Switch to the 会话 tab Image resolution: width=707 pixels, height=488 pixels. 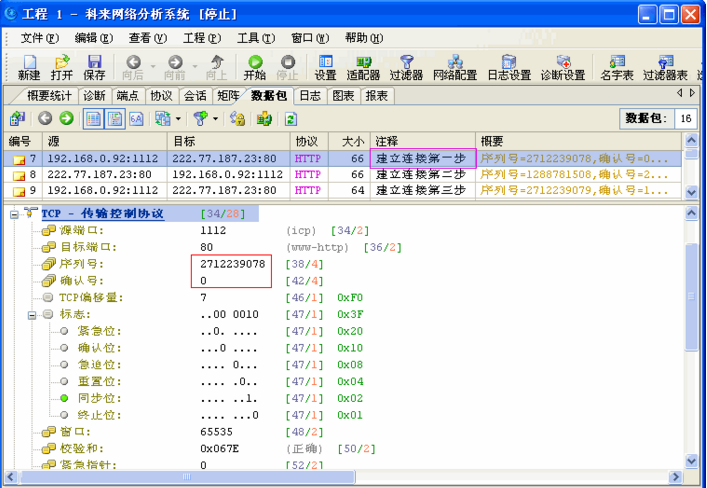tap(196, 96)
